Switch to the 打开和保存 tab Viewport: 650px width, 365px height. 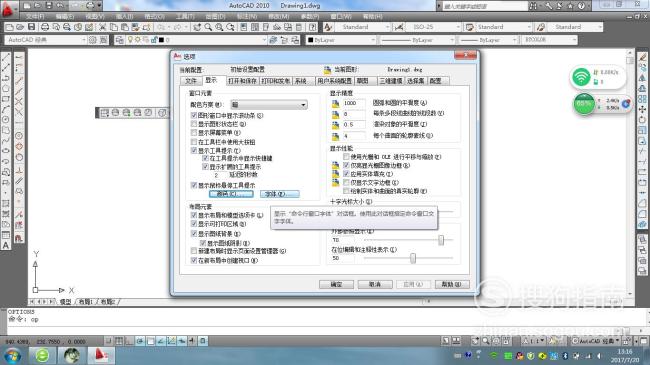tap(243, 81)
